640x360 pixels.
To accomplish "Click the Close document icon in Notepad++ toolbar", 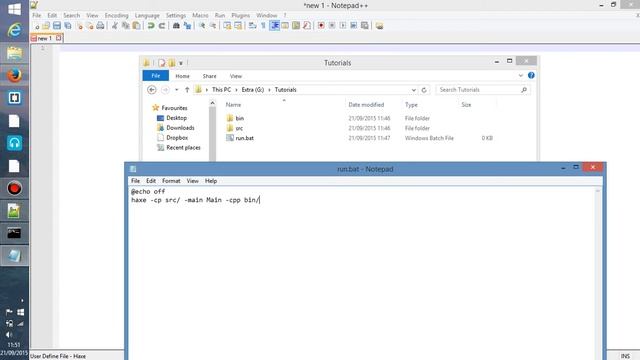I will [x=79, y=26].
